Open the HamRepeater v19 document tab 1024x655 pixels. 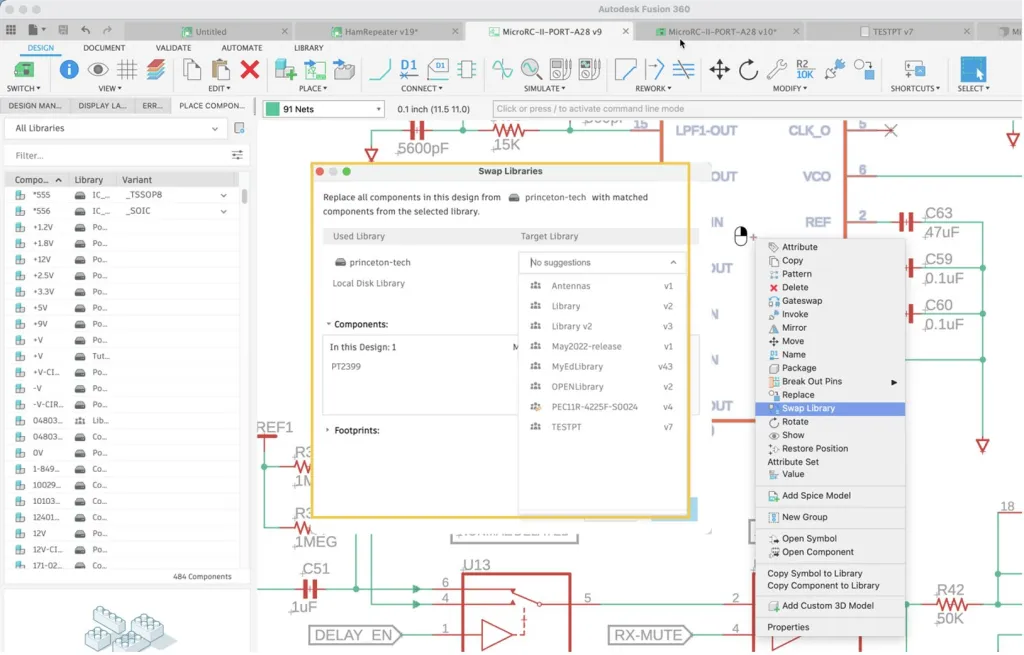click(380, 31)
